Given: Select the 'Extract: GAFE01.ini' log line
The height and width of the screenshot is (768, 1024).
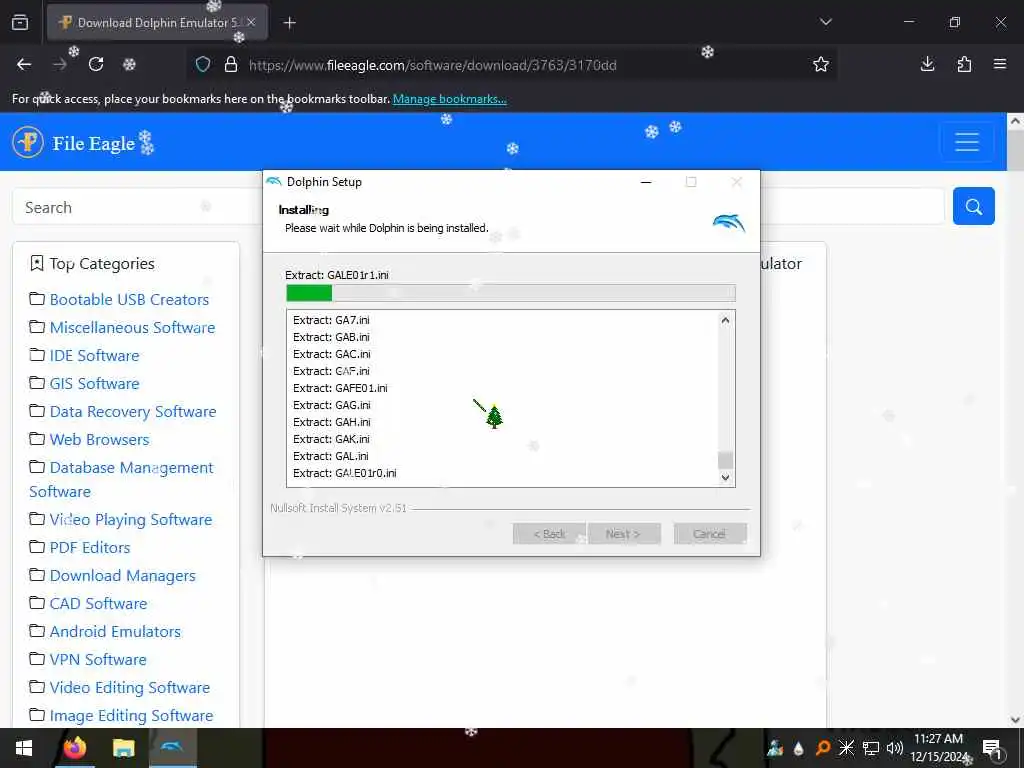Looking at the screenshot, I should pyautogui.click(x=340, y=388).
